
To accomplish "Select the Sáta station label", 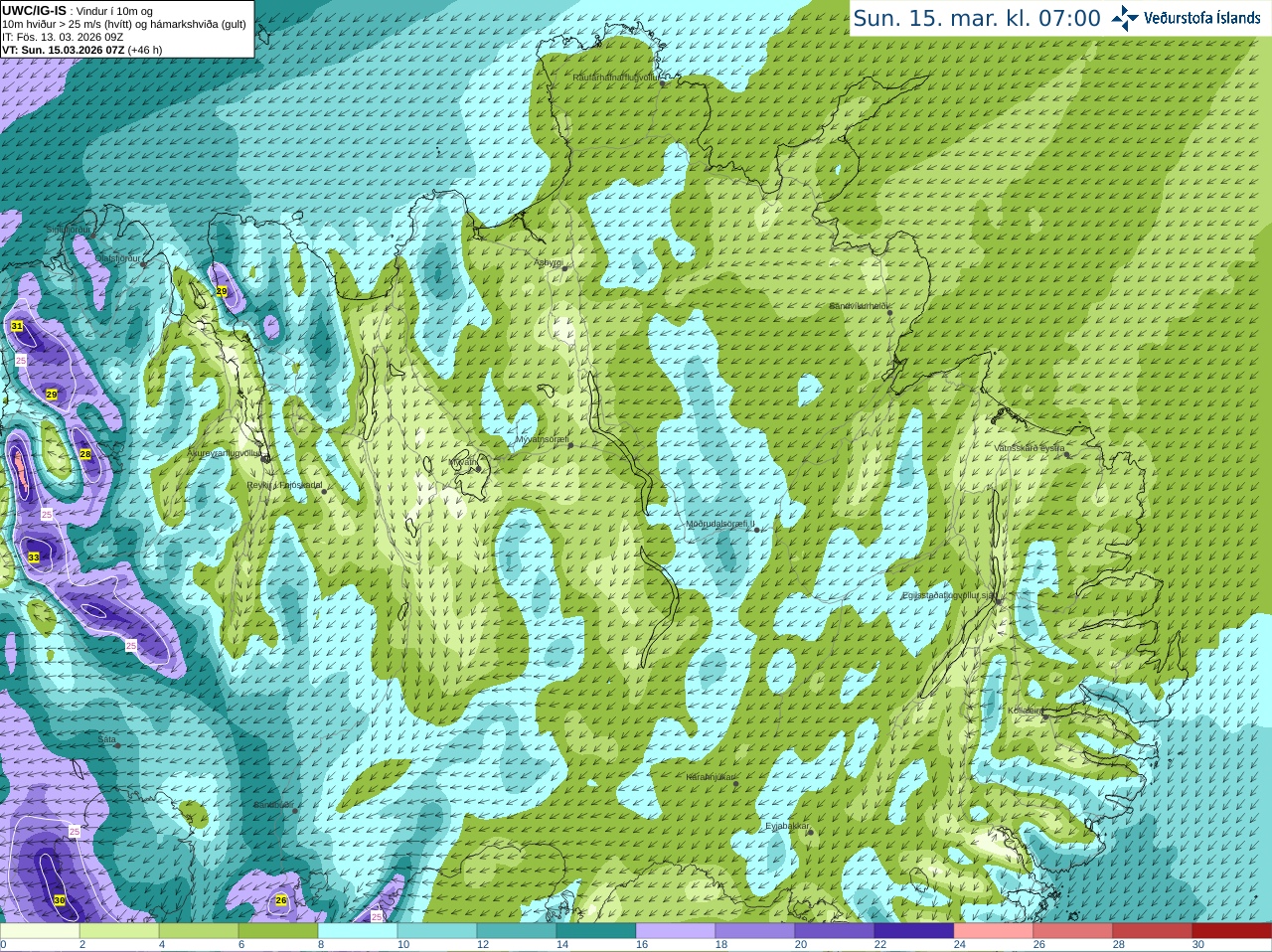I will click(x=106, y=739).
